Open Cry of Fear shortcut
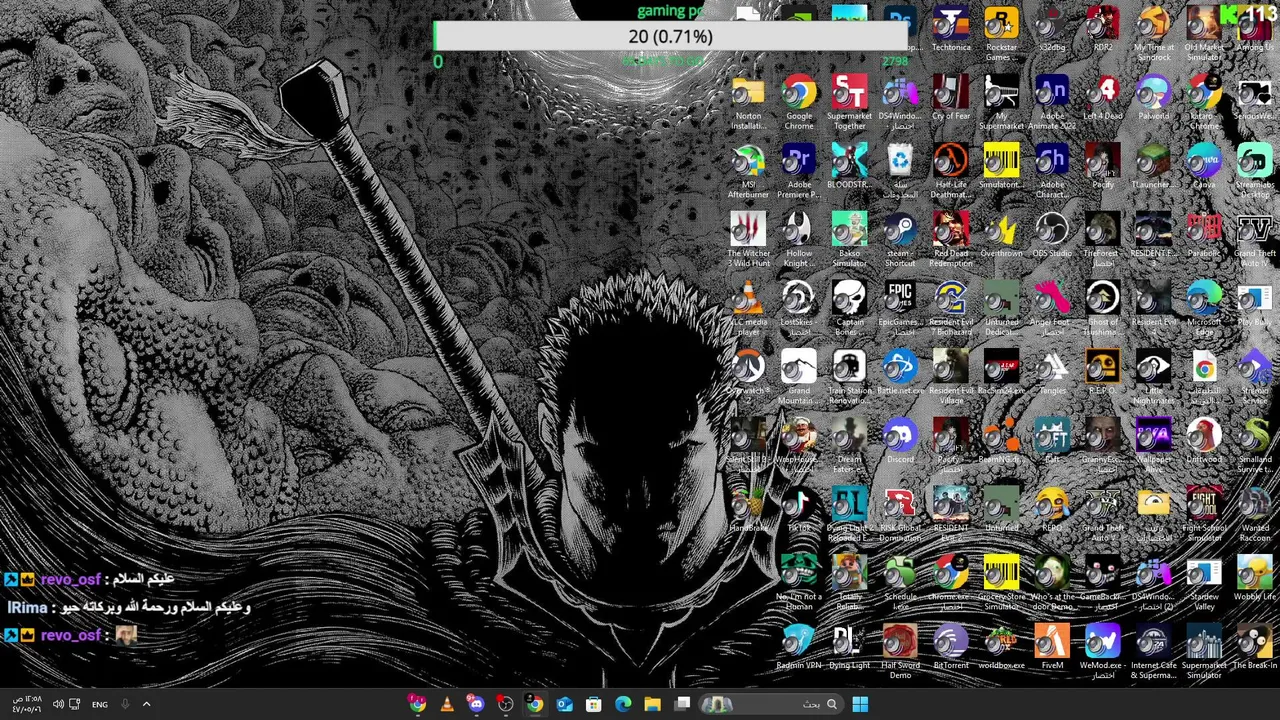Screen dimensions: 1280x720 click(x=951, y=98)
